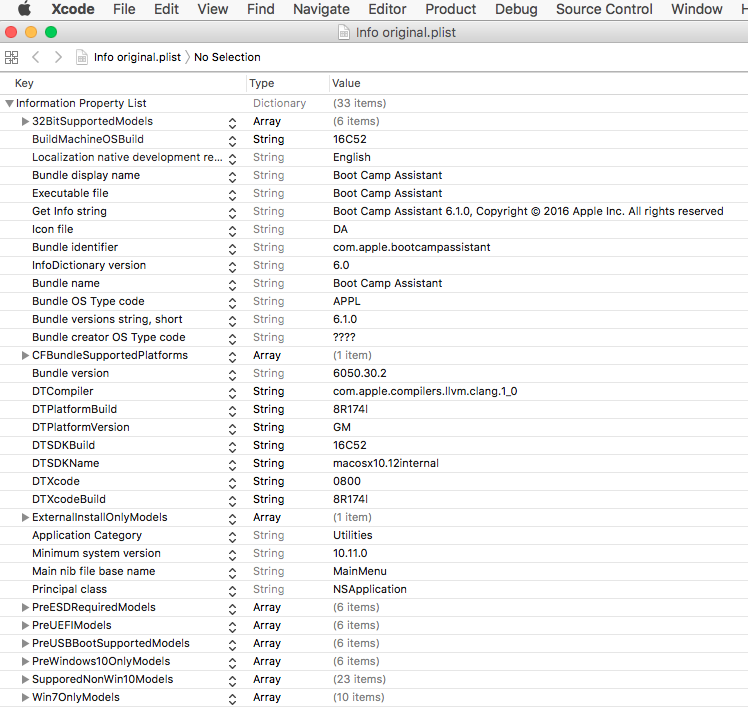748x711 pixels.
Task: Select the 'Main nib file base name' key
Action: (94, 571)
